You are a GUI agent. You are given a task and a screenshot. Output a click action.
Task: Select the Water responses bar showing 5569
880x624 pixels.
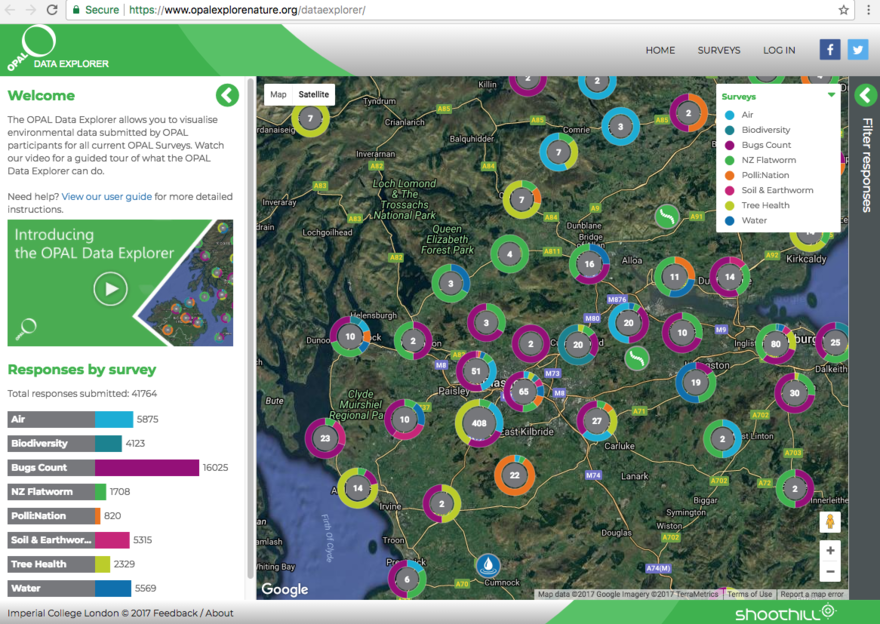pos(69,588)
